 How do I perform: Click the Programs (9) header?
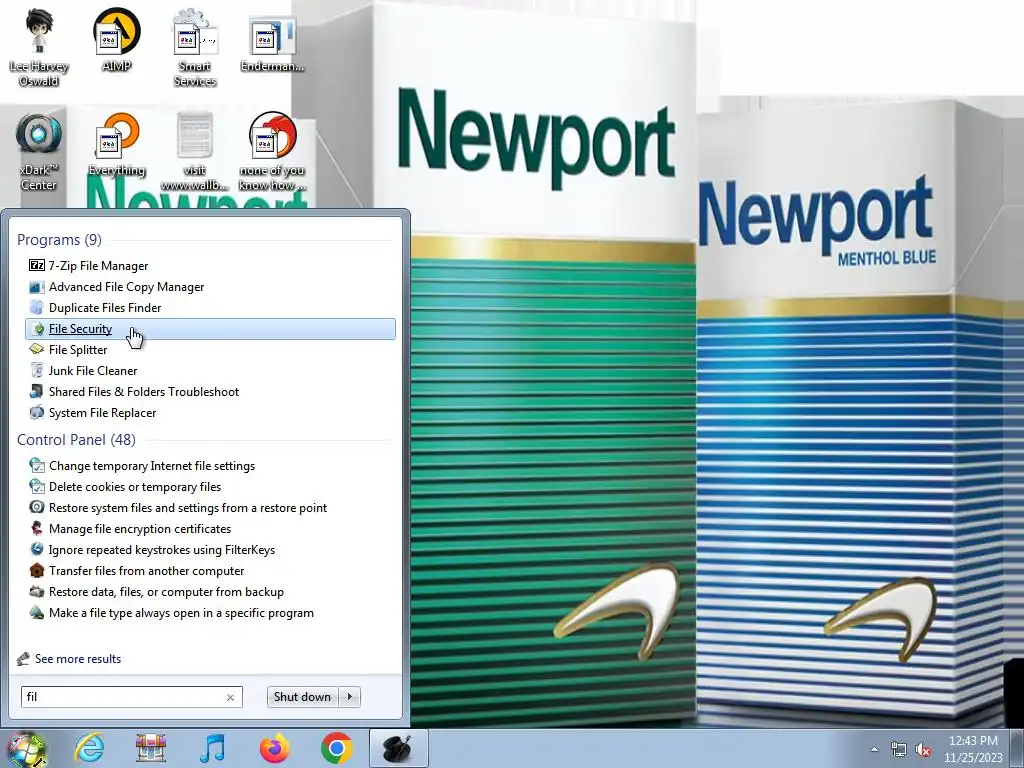coord(59,240)
